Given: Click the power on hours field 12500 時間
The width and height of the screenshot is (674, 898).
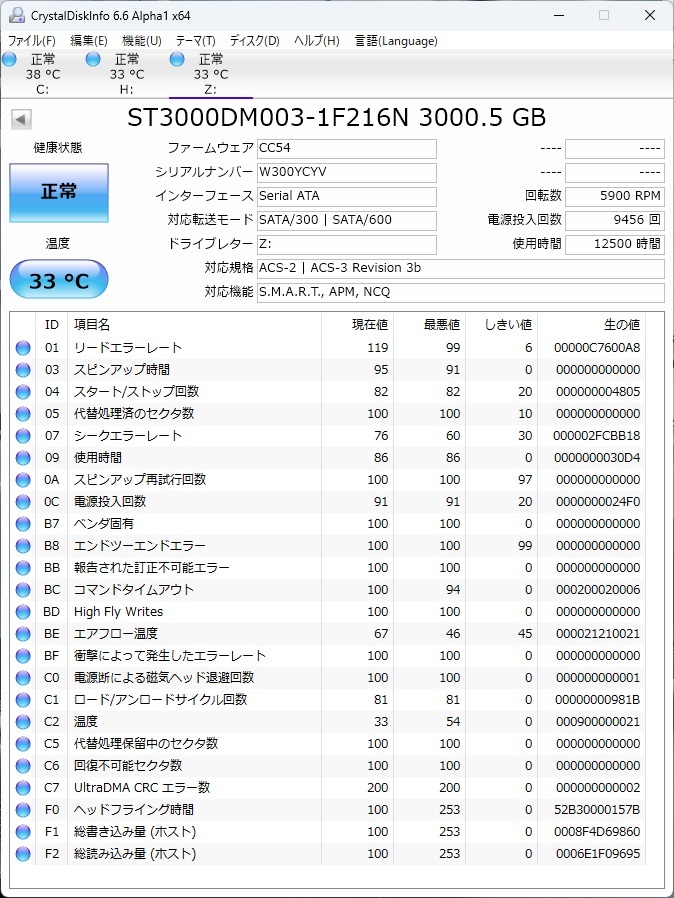Looking at the screenshot, I should tap(614, 245).
